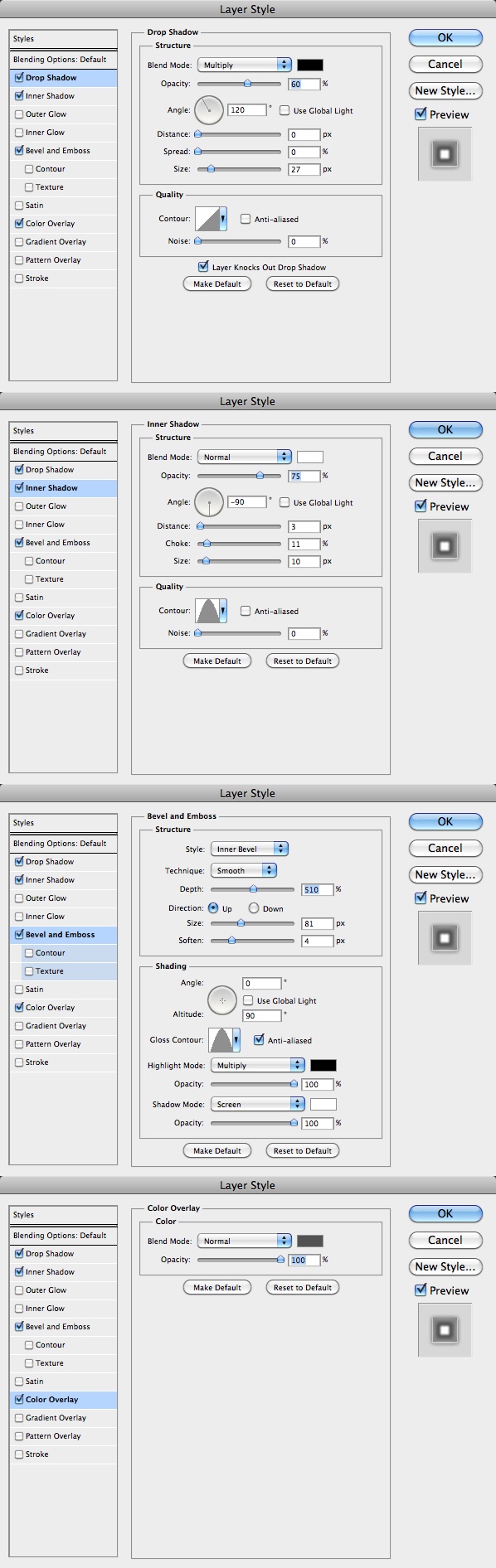Click the Color Overlay Opacity field showing 100
The width and height of the screenshot is (496, 1568).
click(x=304, y=1260)
